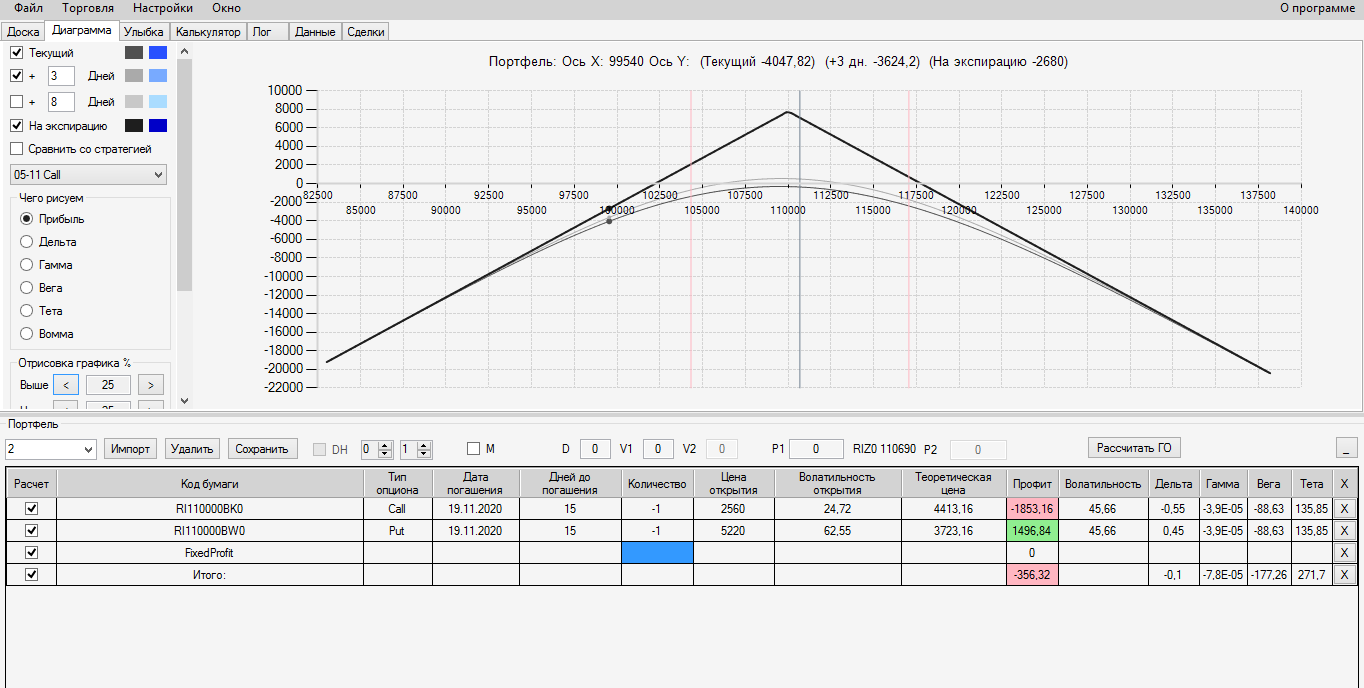The height and width of the screenshot is (688, 1364).
Task: Click the DH spinner up arrow showing 0
Action: click(386, 445)
